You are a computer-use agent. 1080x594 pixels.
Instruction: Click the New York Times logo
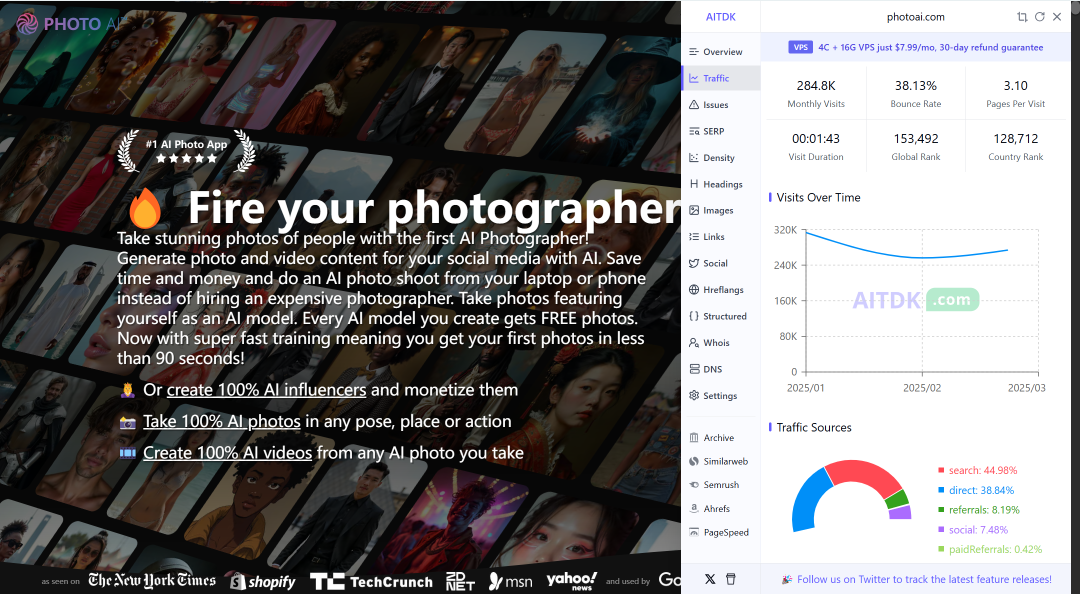click(x=152, y=580)
